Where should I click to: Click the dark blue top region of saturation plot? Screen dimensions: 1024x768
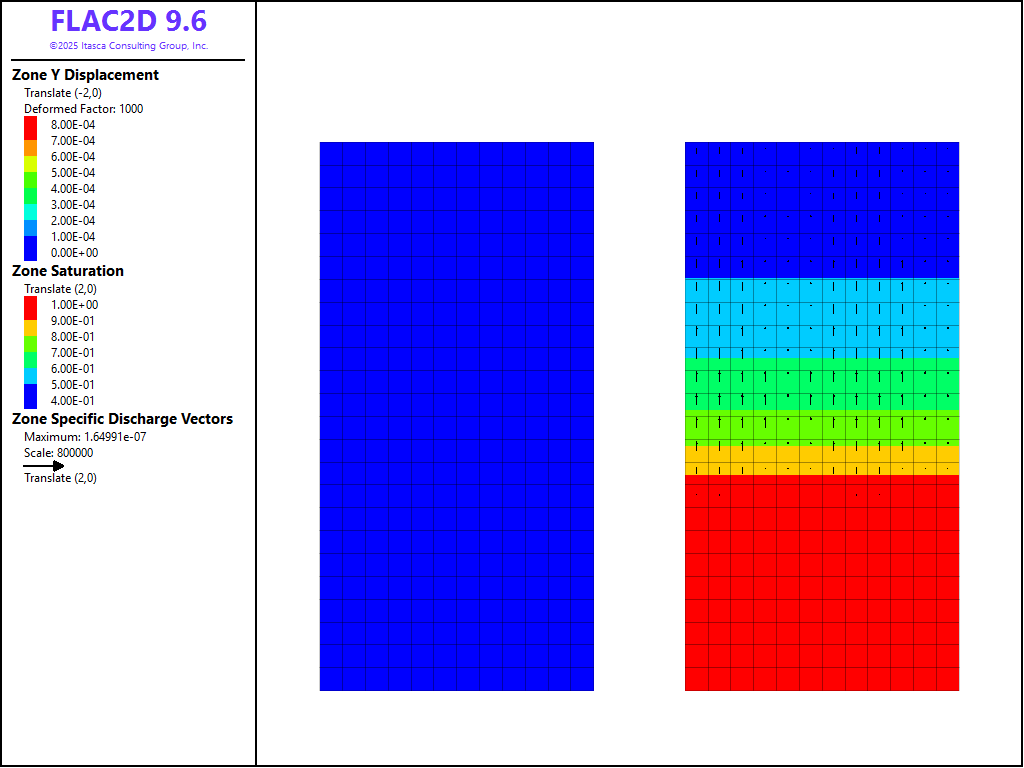822,210
